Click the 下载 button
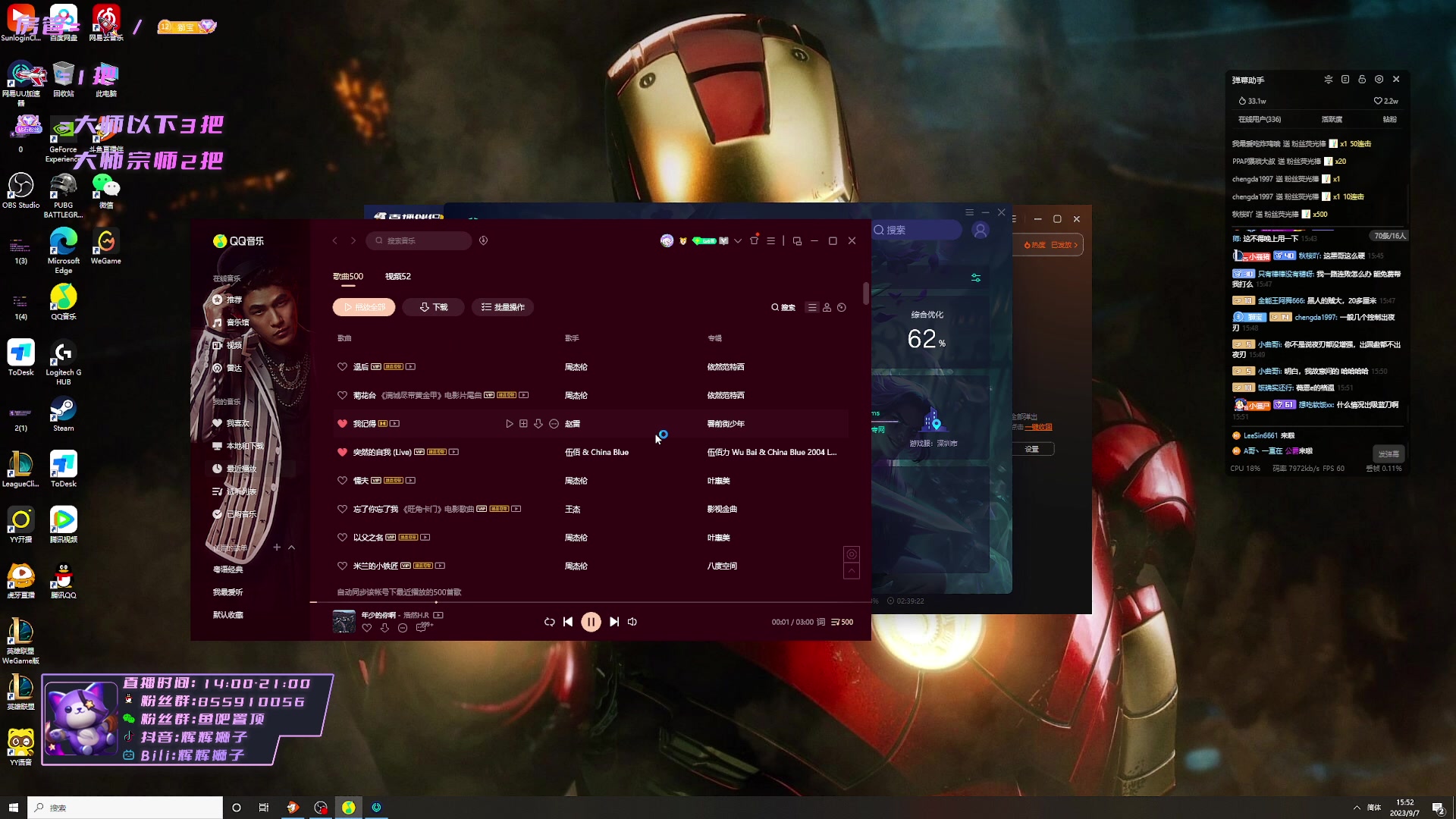 [x=433, y=307]
